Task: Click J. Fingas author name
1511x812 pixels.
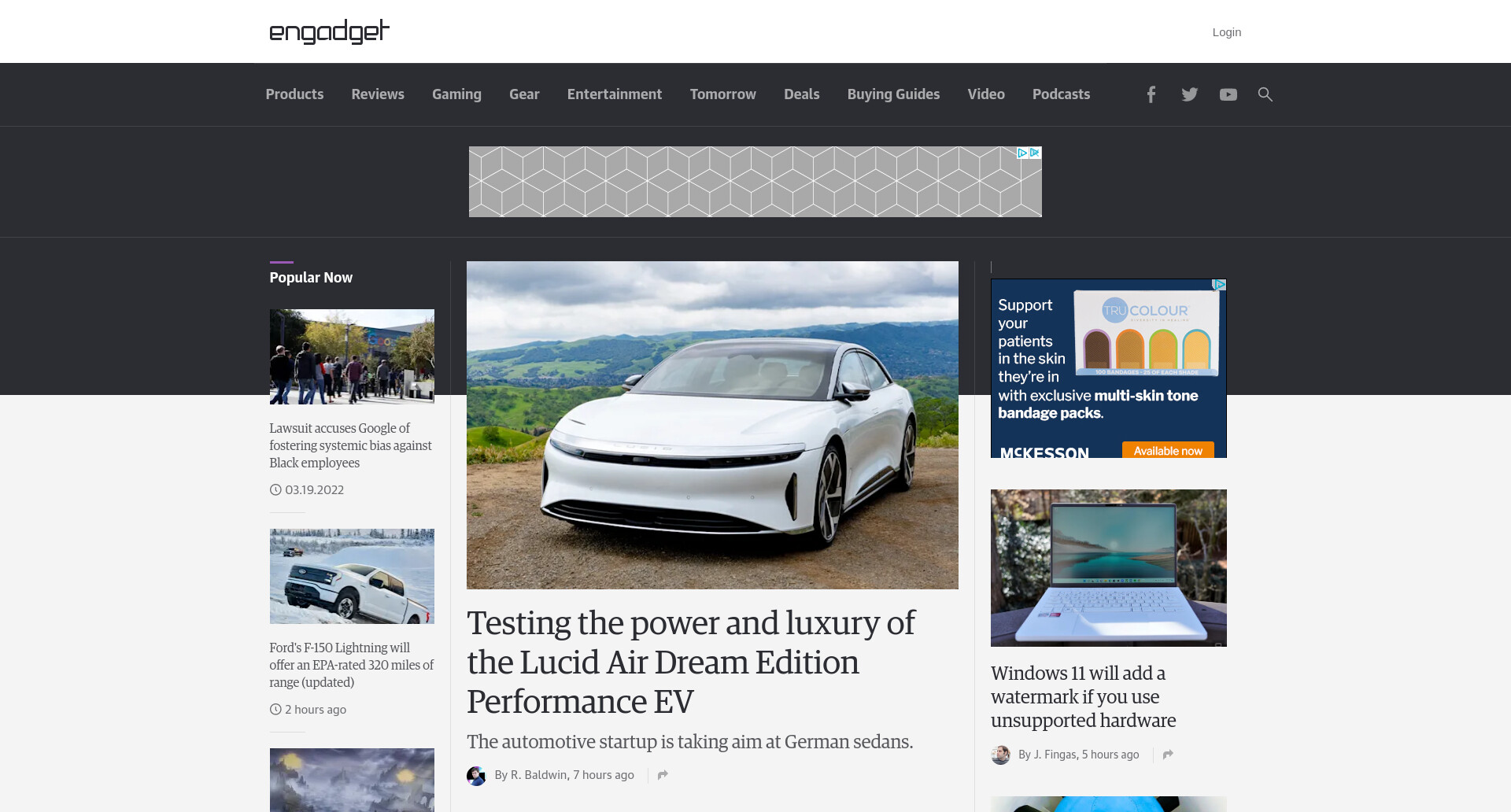Action: [x=1055, y=755]
